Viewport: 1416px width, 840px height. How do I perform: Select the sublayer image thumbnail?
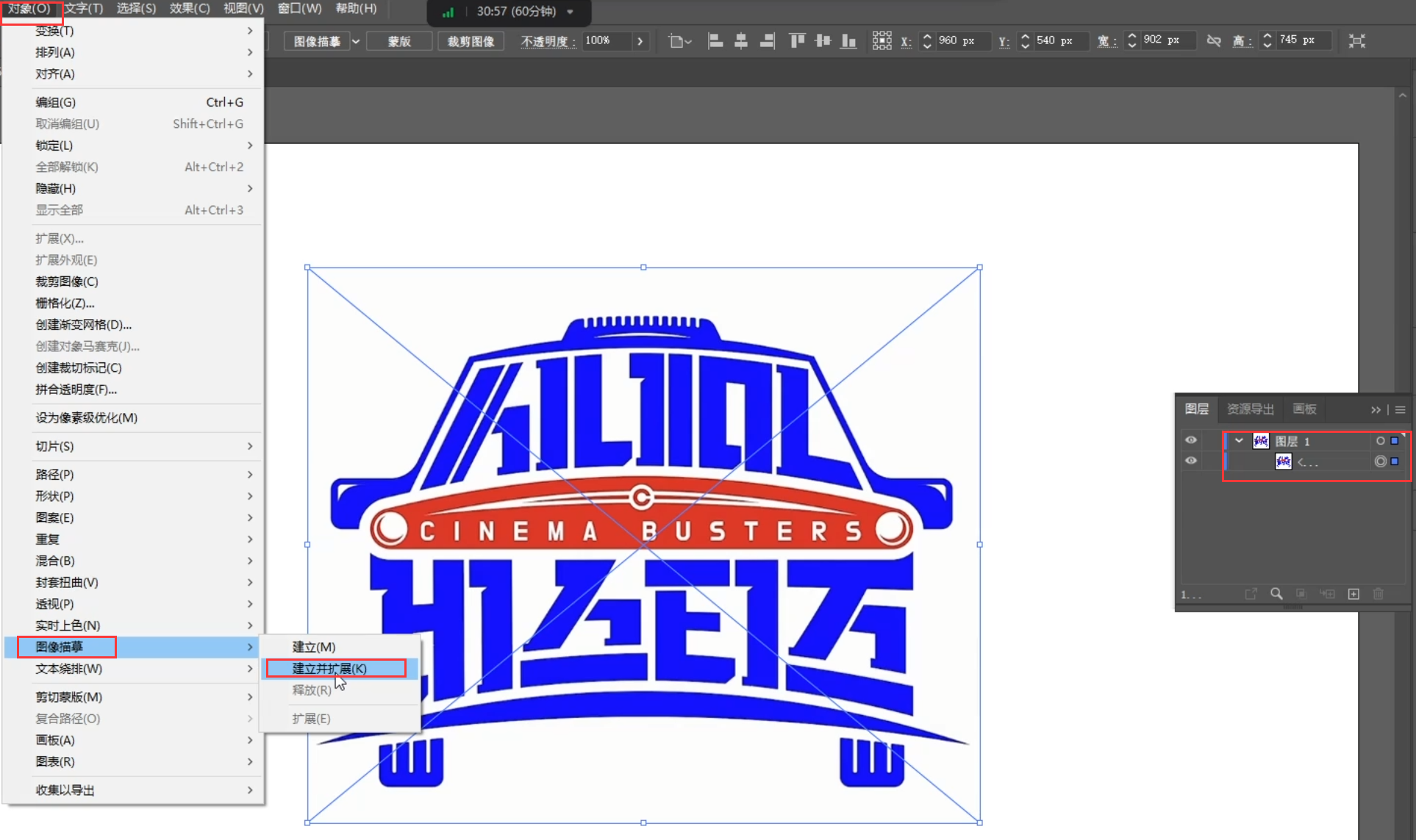[x=1284, y=462]
